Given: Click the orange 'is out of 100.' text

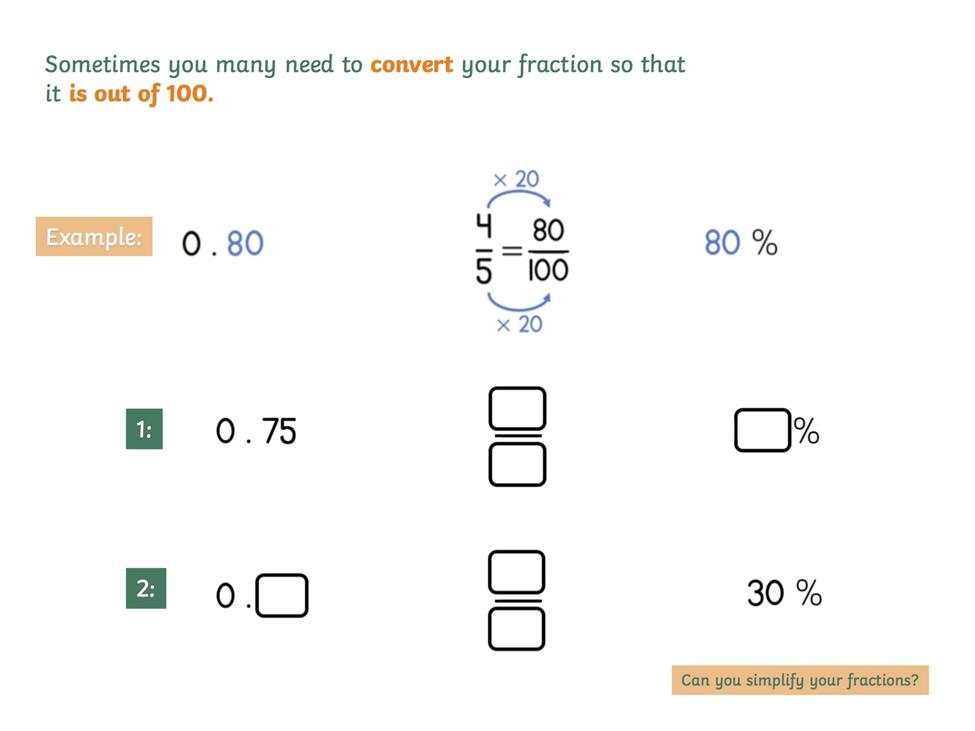Looking at the screenshot, I should click(141, 94).
